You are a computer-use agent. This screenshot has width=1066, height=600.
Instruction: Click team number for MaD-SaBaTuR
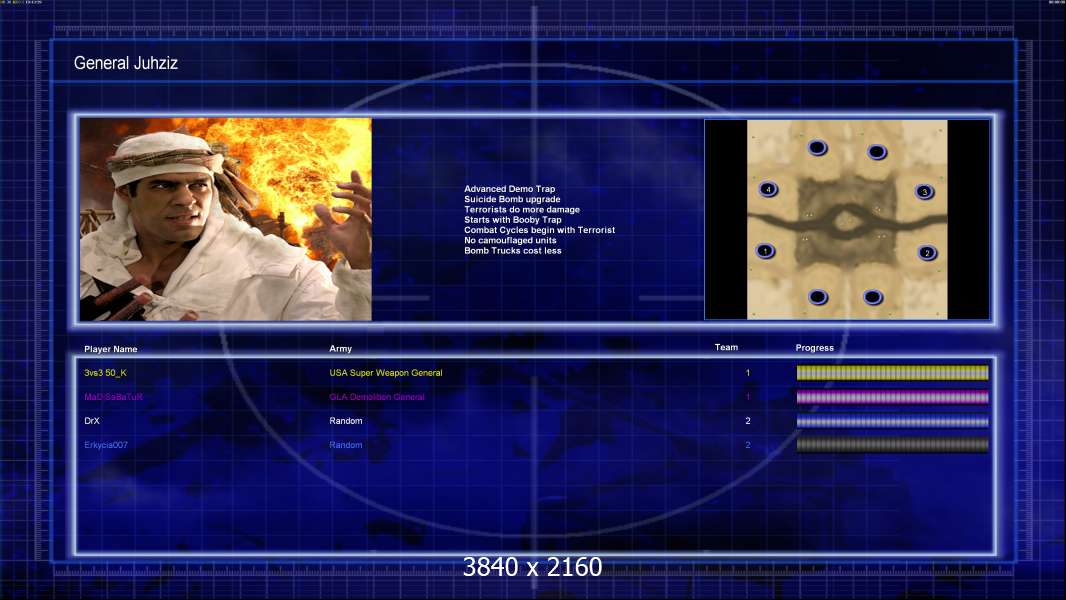(x=748, y=397)
